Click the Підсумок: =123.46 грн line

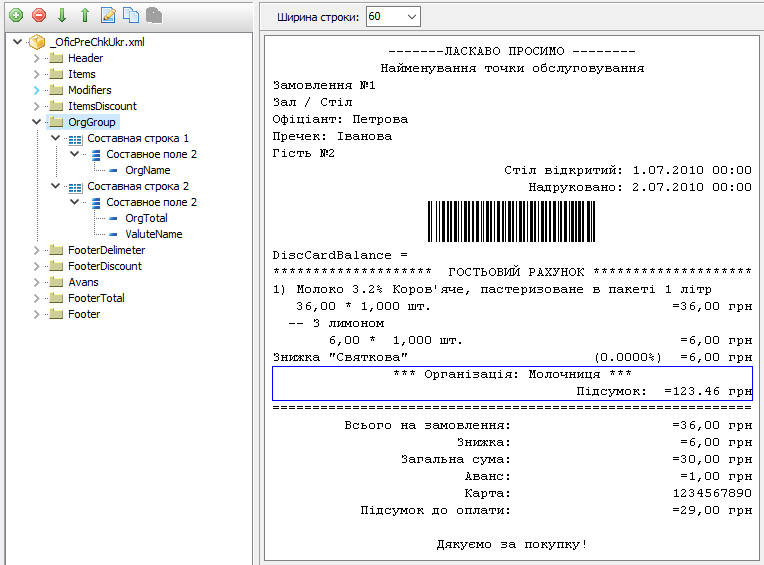pyautogui.click(x=664, y=392)
